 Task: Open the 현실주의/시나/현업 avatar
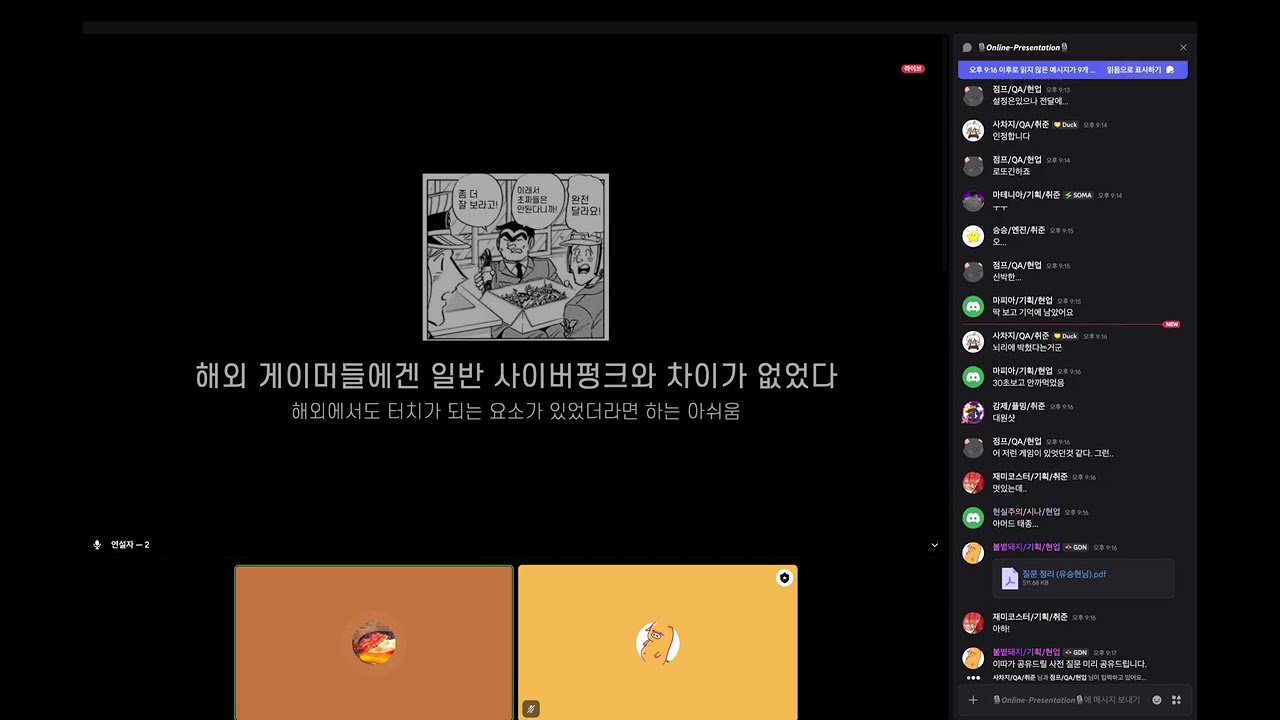tap(973, 517)
